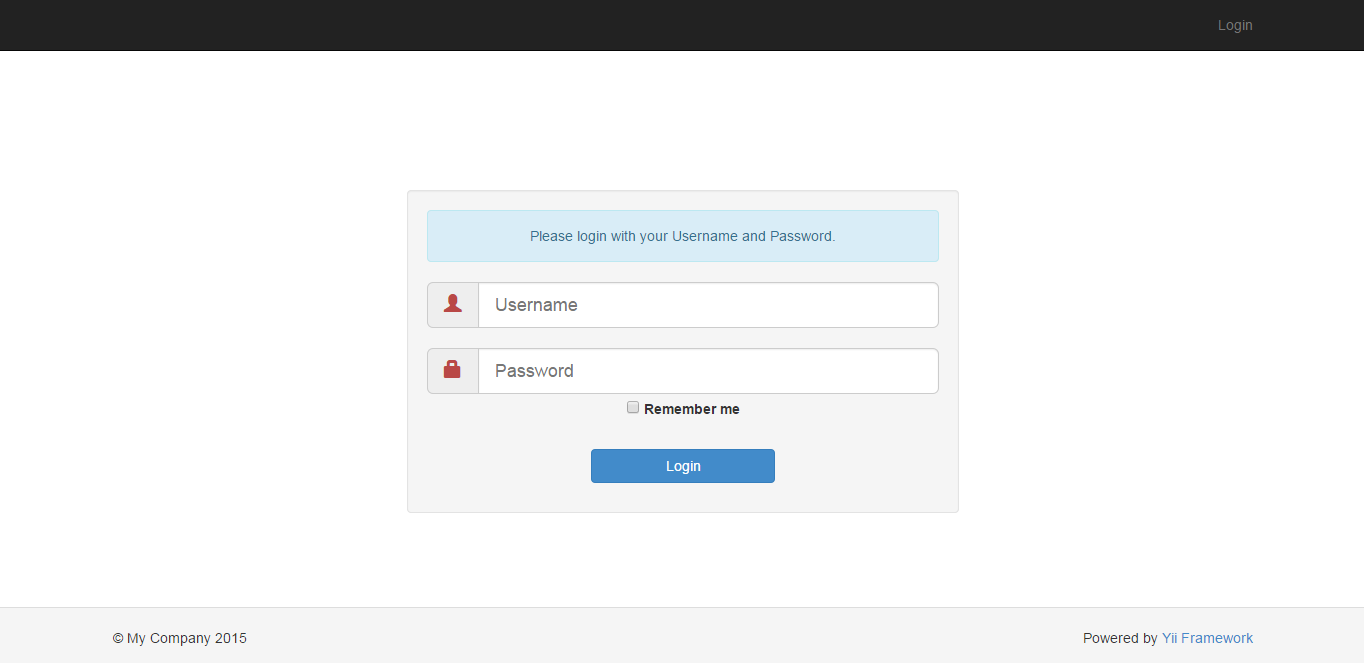The width and height of the screenshot is (1364, 663).
Task: Tick the Remember me checkbox
Action: [633, 407]
